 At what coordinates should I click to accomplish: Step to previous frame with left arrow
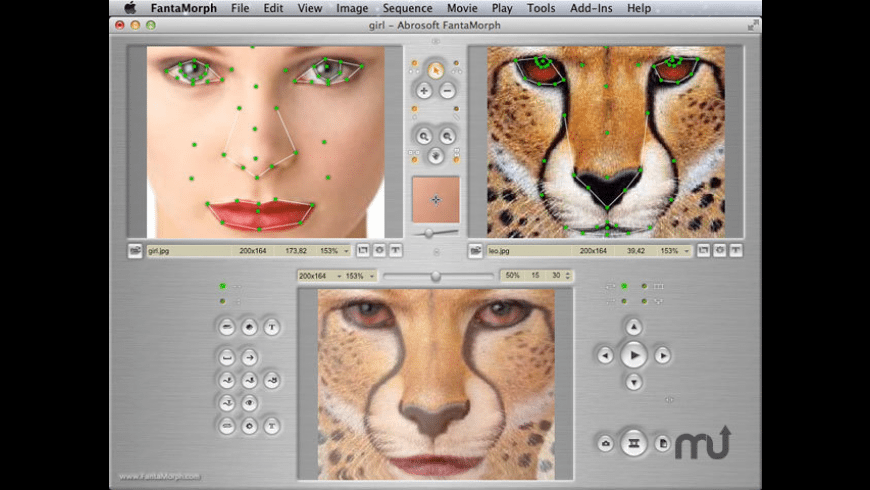(605, 355)
